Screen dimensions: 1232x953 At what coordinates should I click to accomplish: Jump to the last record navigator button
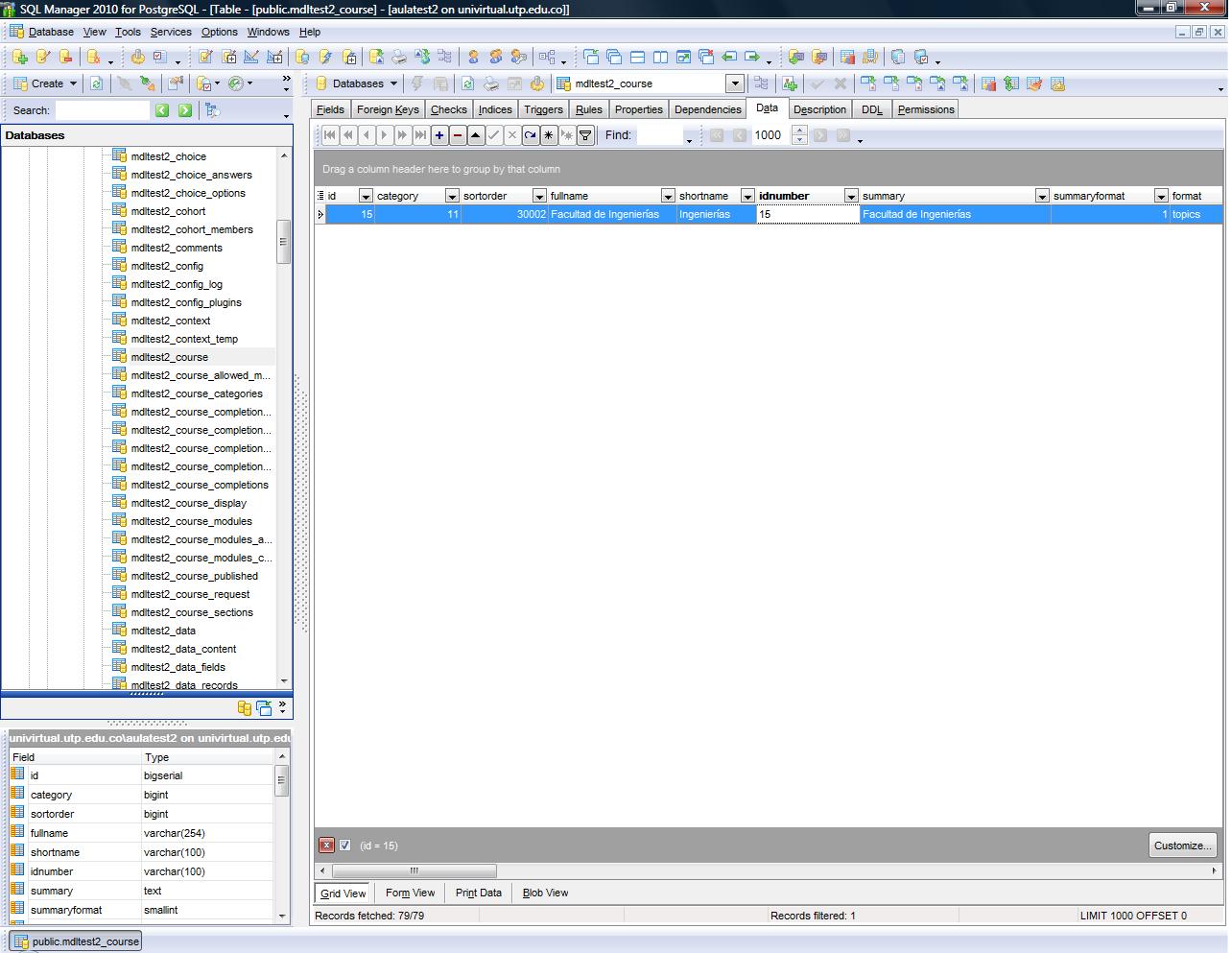(421, 135)
